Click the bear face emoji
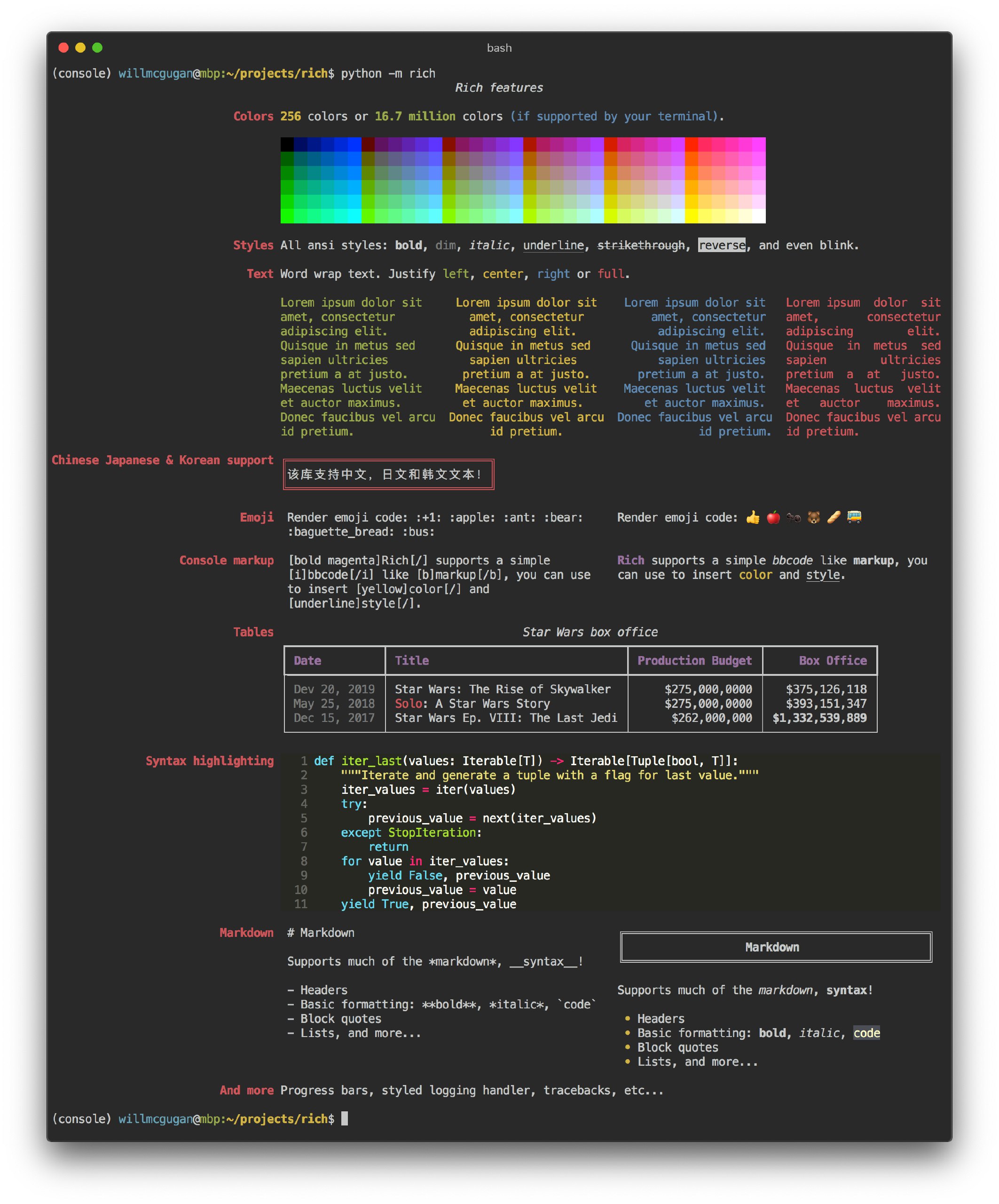999x1204 pixels. coord(813,517)
